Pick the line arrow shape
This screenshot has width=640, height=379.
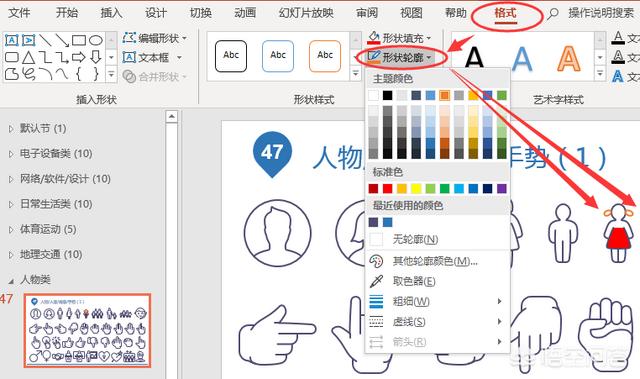[62, 40]
